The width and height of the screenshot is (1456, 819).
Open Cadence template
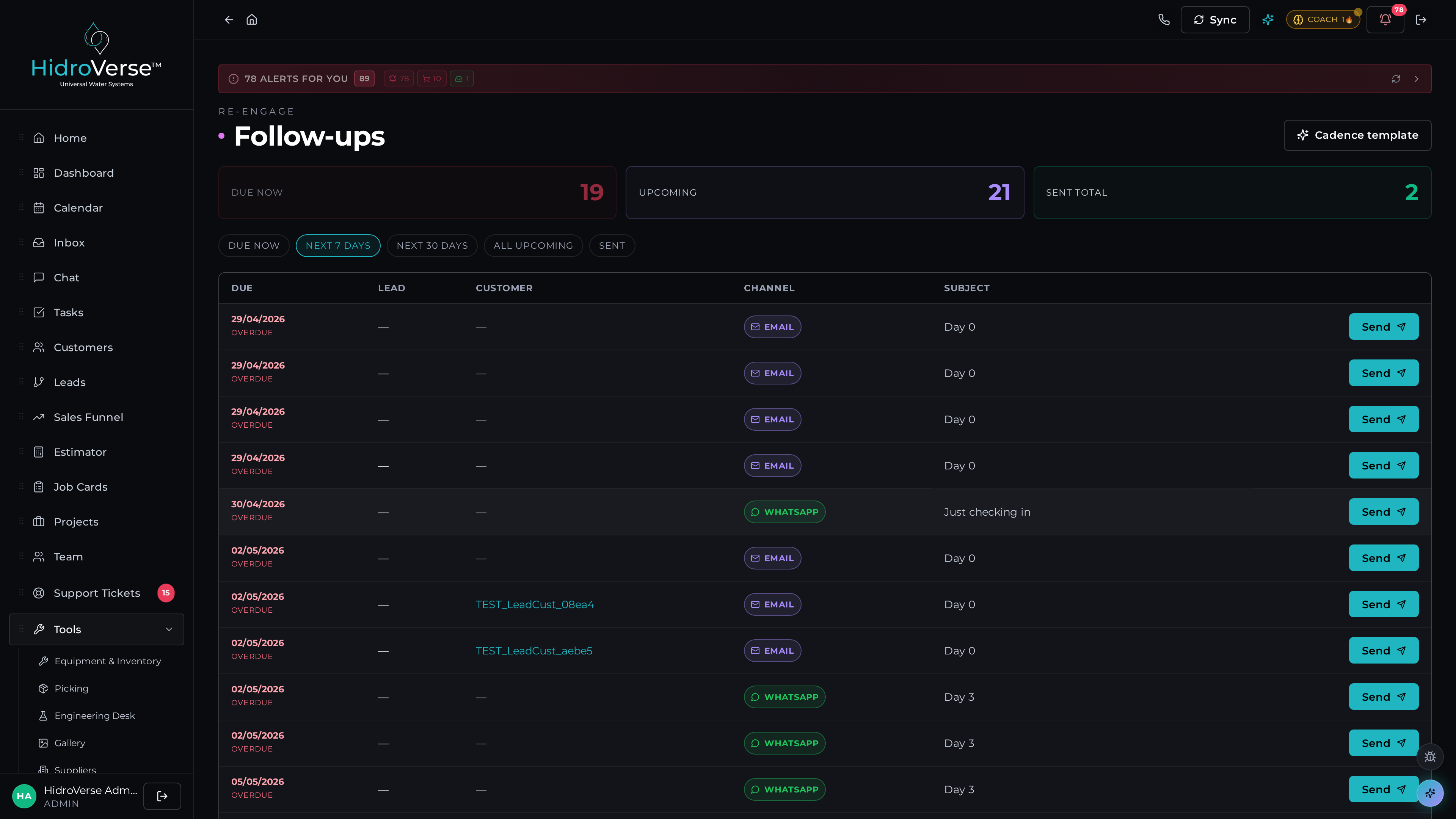1357,135
